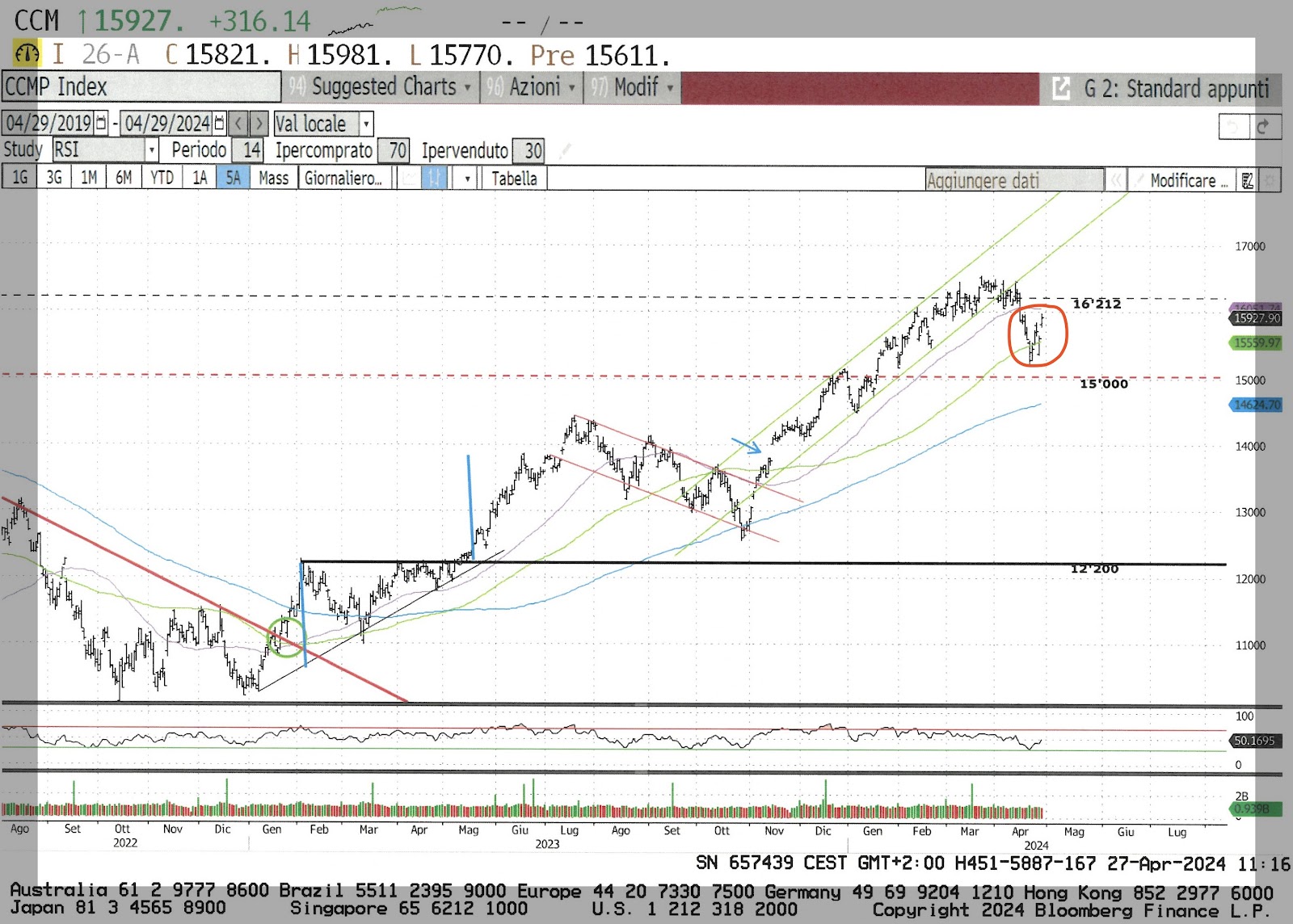Open the chart settings gear icon
Image resolution: width=1293 pixels, height=924 pixels.
pos(1270,180)
